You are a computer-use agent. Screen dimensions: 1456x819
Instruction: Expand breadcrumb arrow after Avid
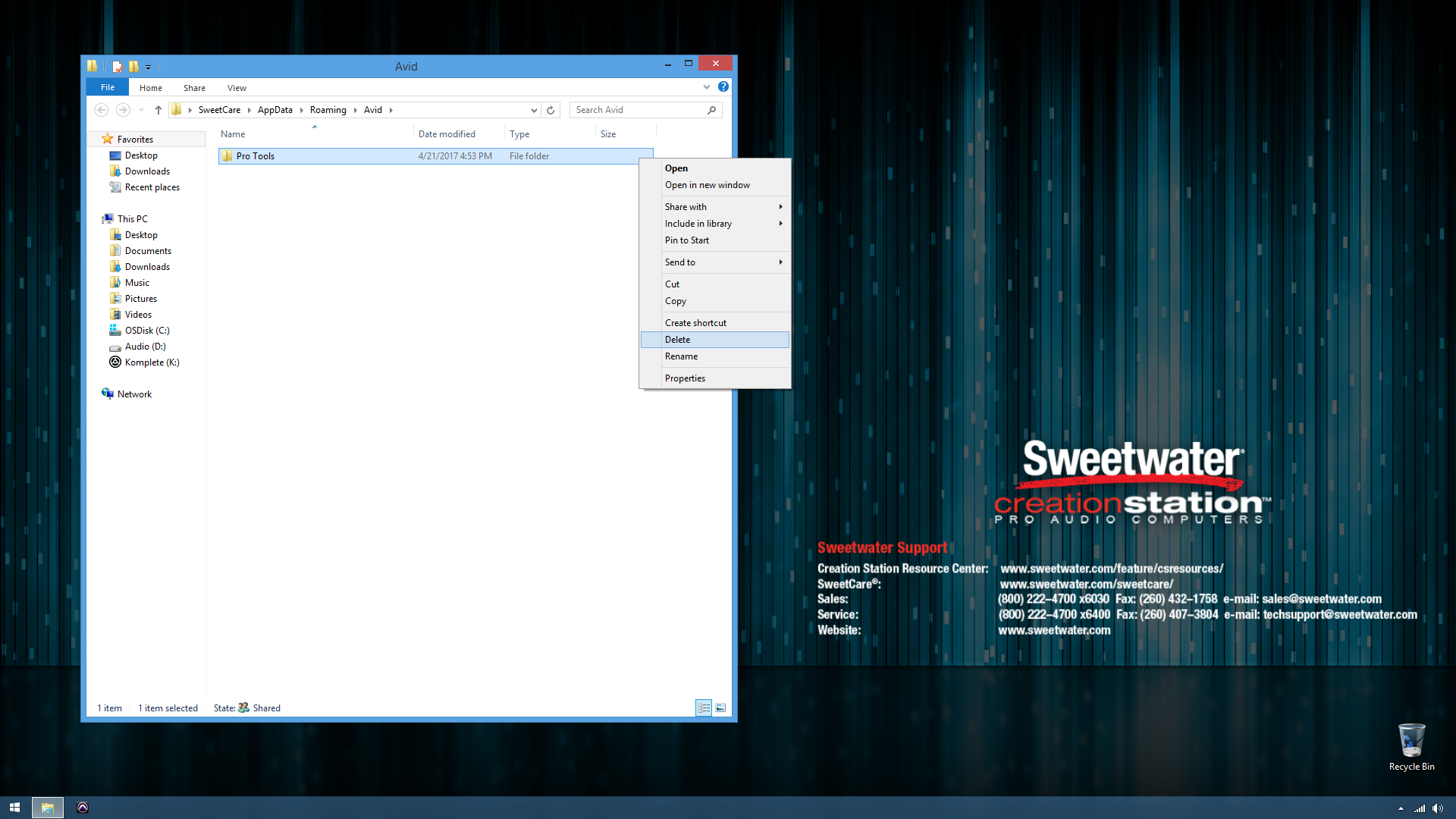(x=391, y=110)
